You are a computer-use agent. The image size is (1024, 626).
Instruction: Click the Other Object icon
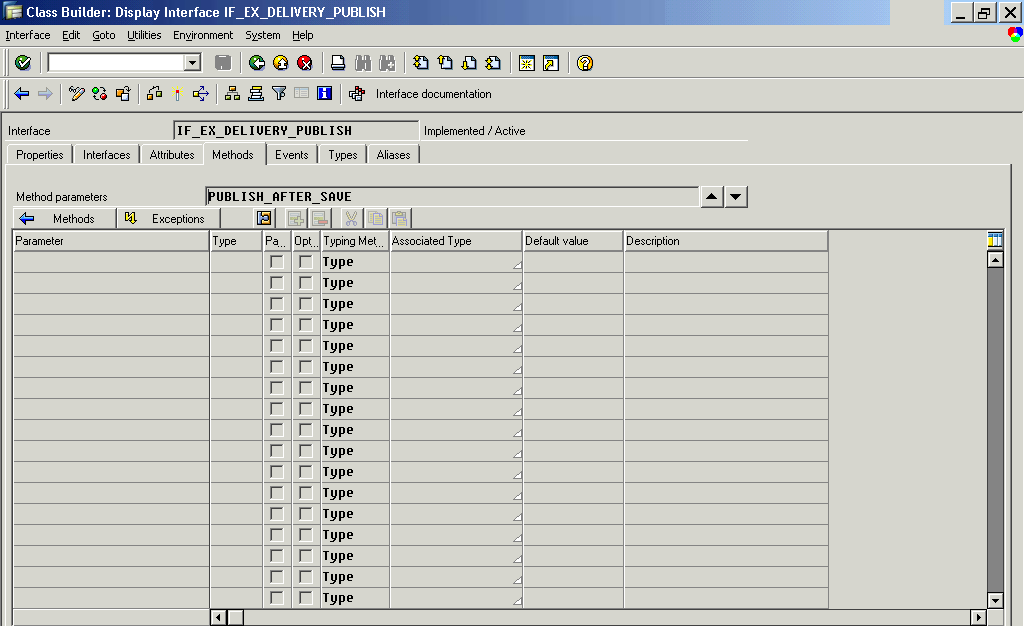[123, 94]
